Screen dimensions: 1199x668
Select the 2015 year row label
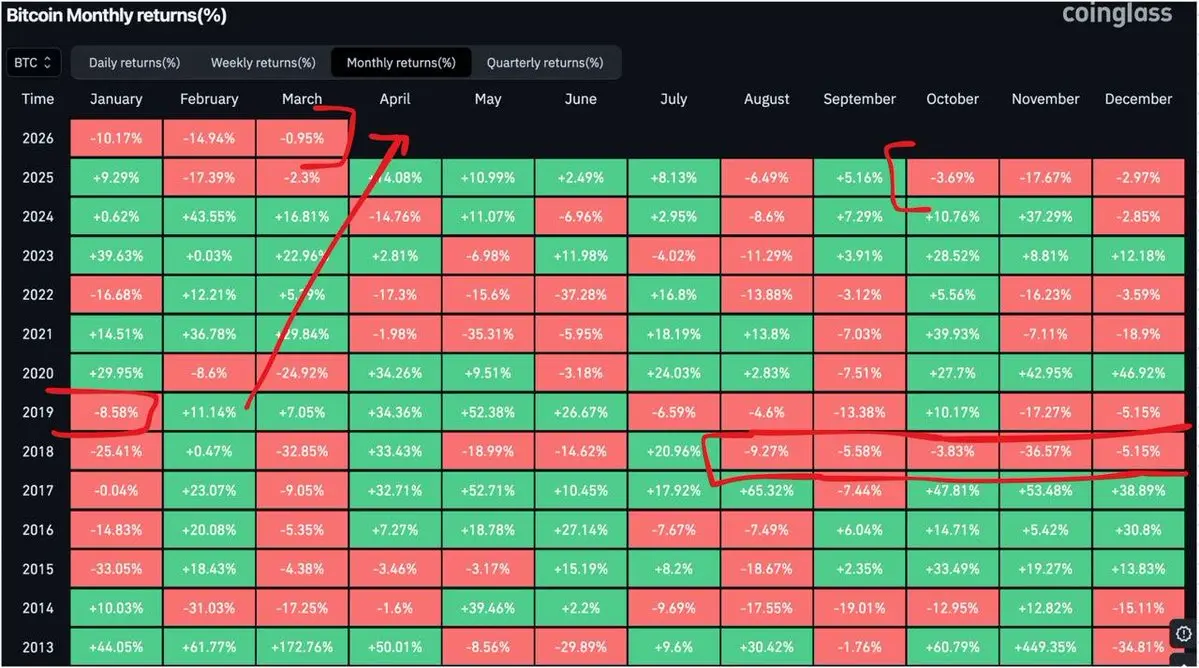(38, 569)
